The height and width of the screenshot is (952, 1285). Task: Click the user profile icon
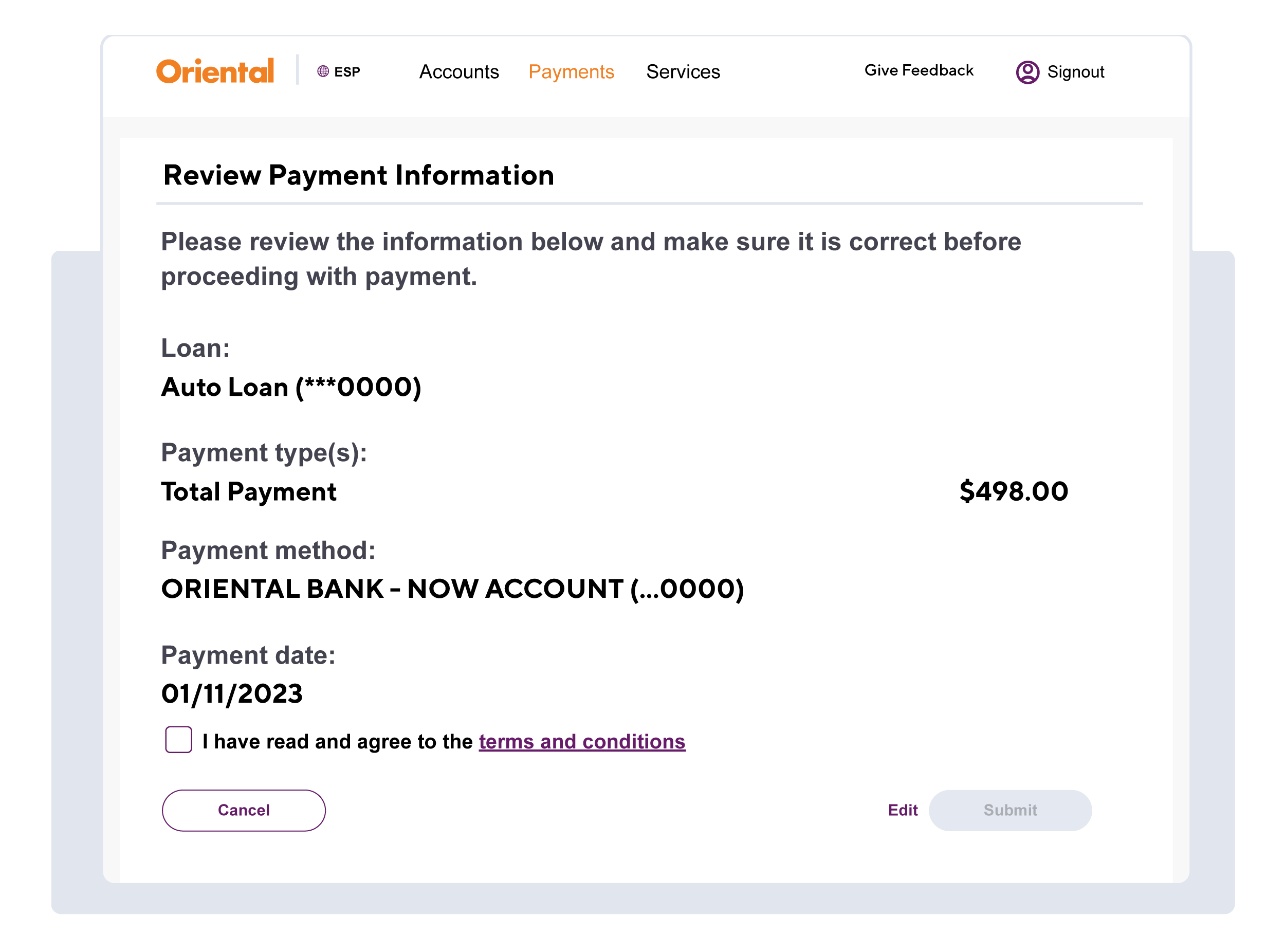coord(1027,72)
